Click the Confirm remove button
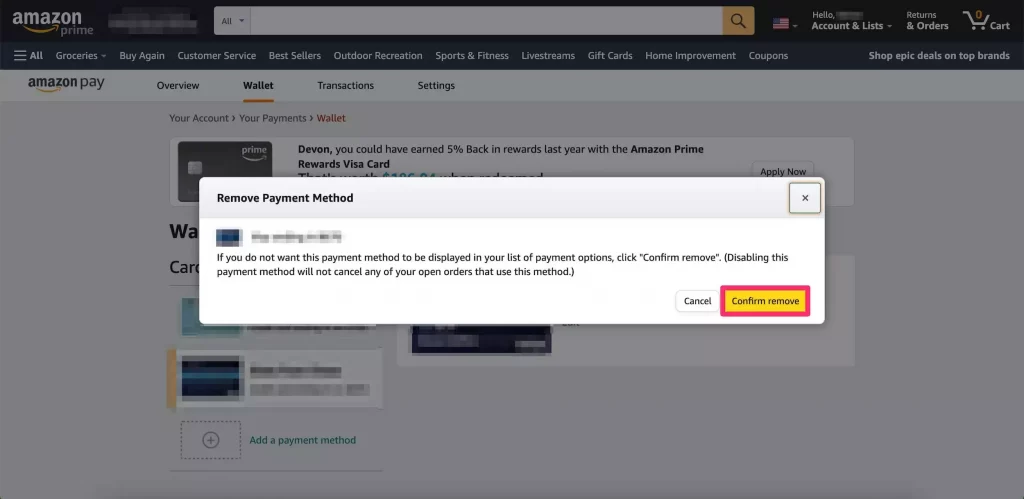 [765, 301]
